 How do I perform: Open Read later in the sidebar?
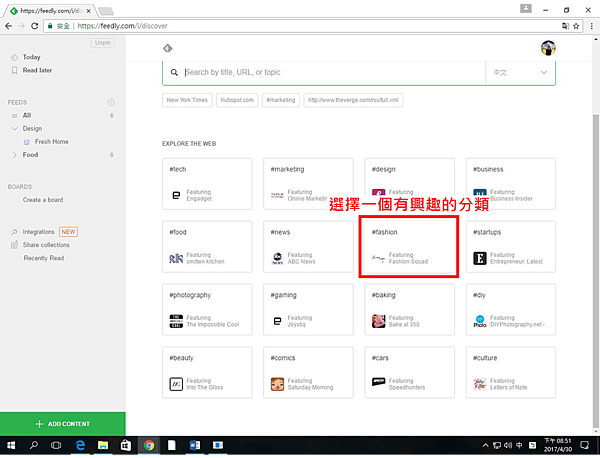coord(37,70)
